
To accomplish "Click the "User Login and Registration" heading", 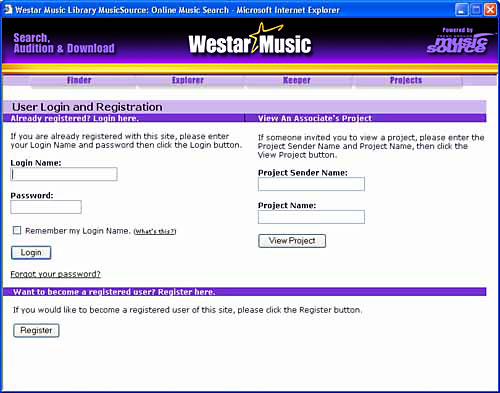I will (x=87, y=107).
